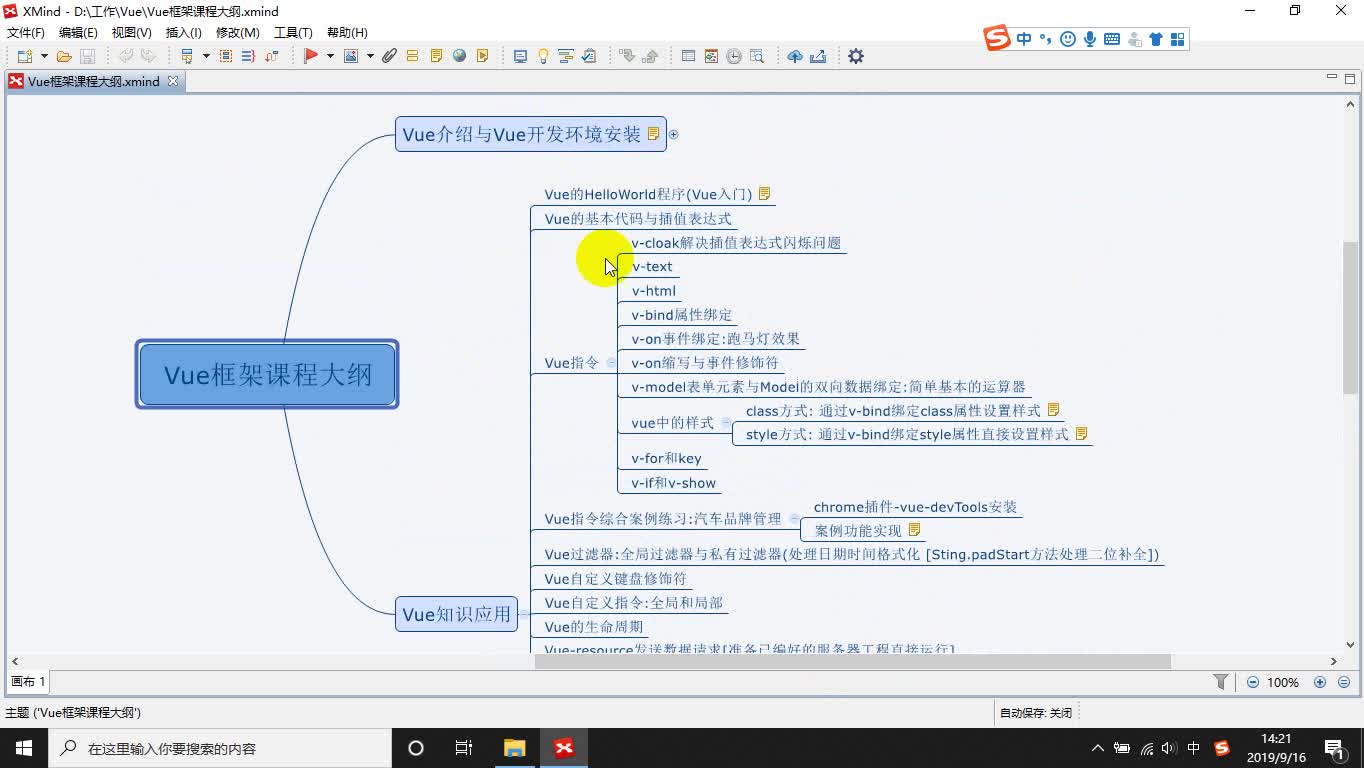The width and height of the screenshot is (1364, 768).
Task: Switch to the 画布 1 sheet
Action: coord(27,682)
